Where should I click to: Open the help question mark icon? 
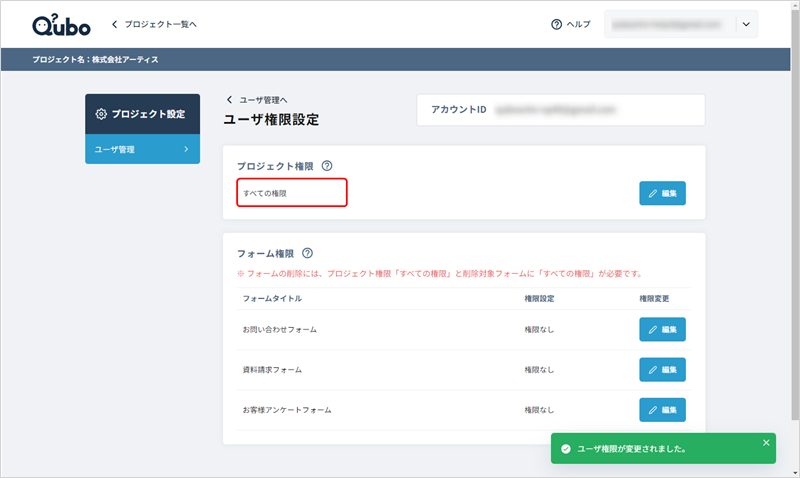[557, 24]
